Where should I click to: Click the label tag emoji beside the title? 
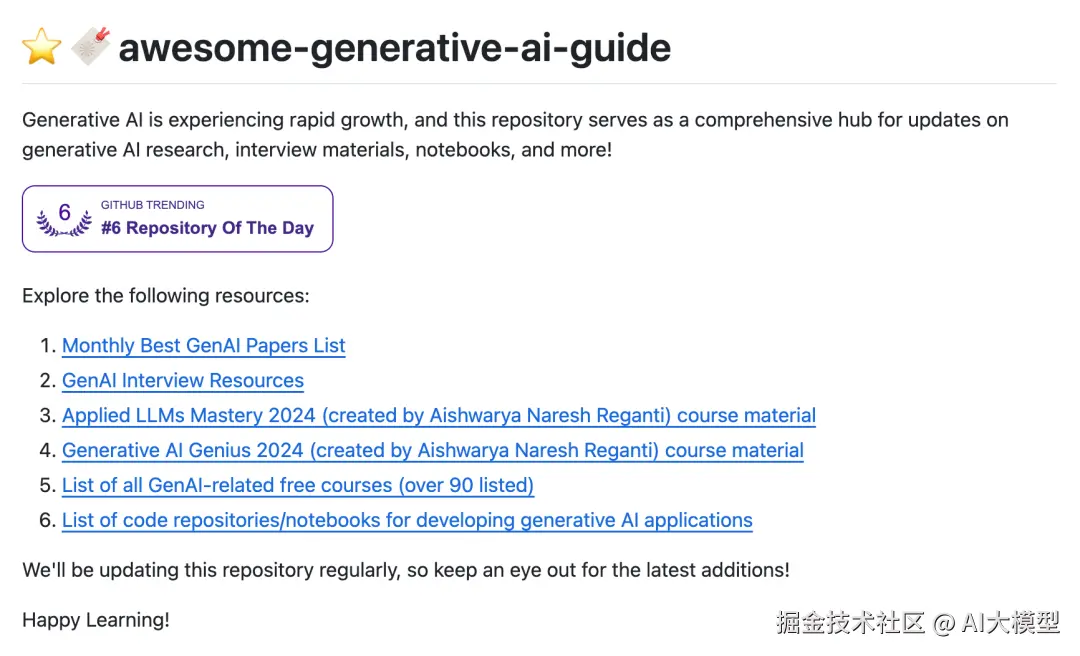tap(91, 46)
